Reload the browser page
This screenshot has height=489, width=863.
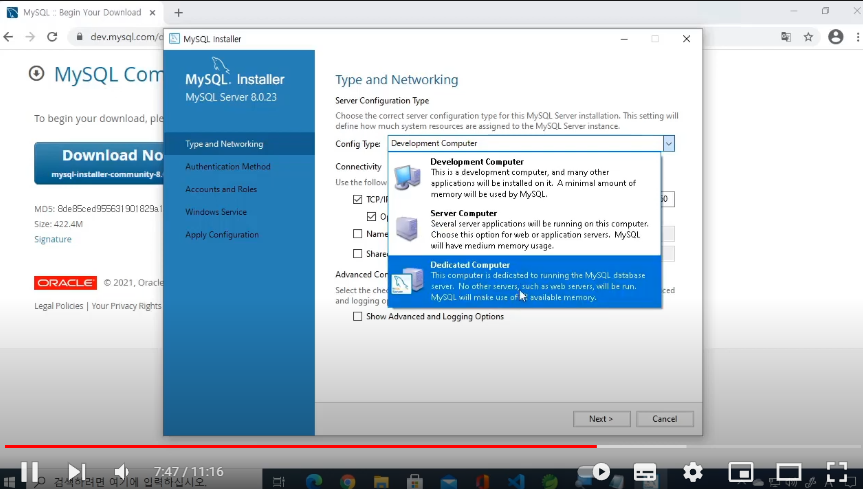point(52,37)
